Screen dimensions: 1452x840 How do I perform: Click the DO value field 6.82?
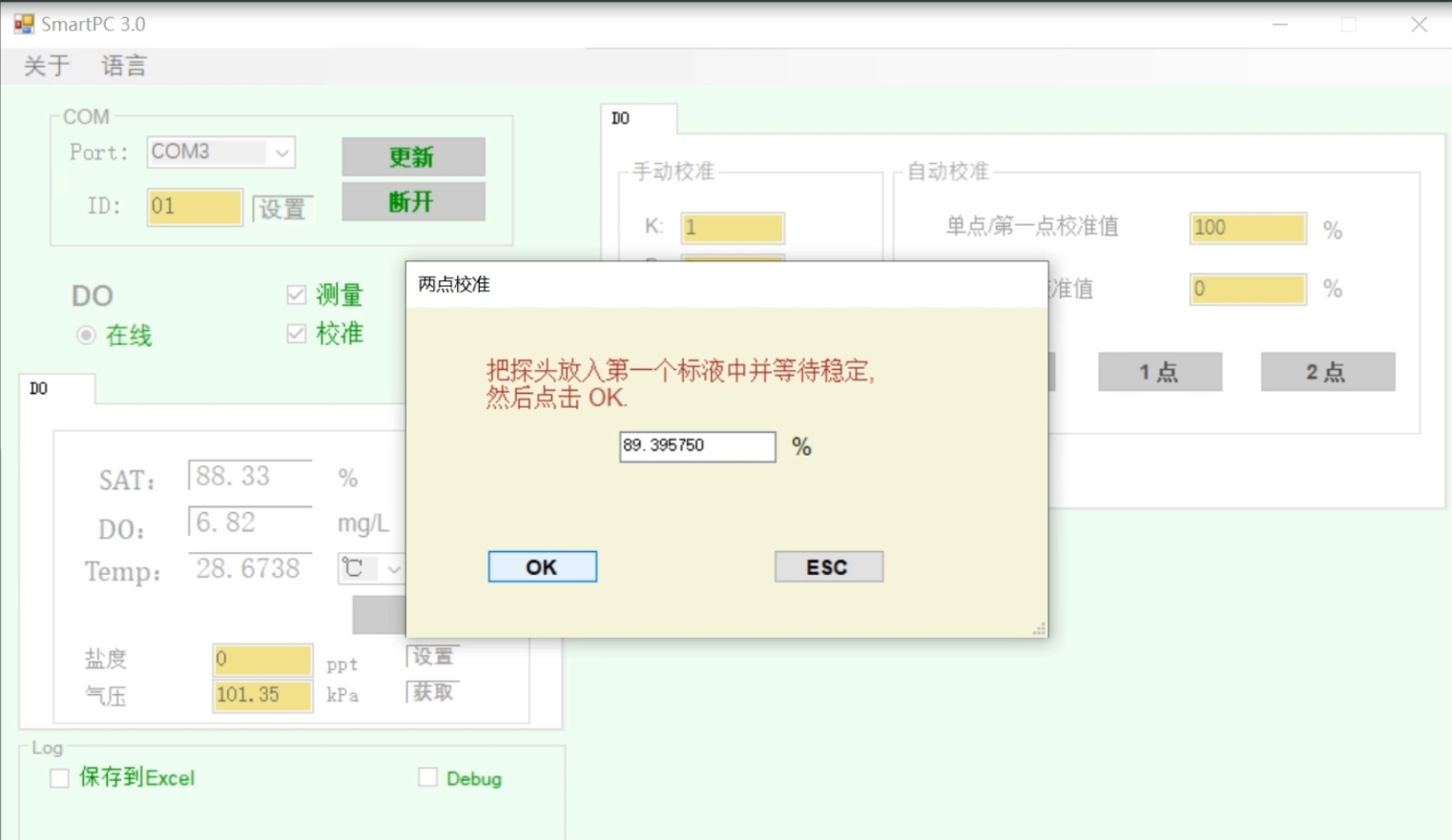coord(250,522)
